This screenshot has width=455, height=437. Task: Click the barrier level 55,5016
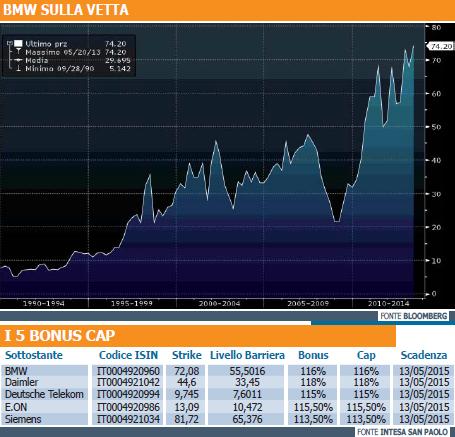coord(247,371)
